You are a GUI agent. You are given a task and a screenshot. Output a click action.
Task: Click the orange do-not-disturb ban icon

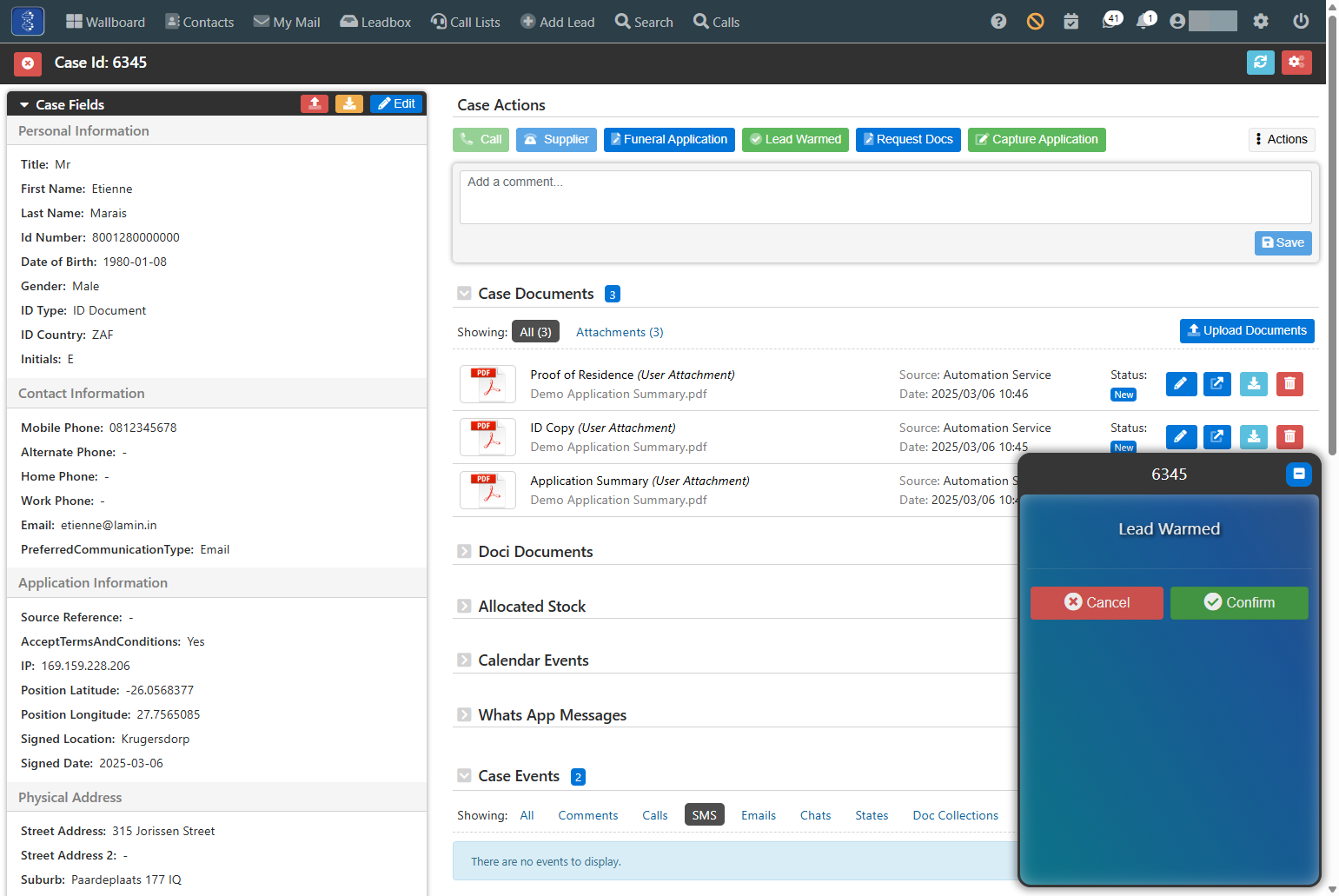pyautogui.click(x=1035, y=22)
